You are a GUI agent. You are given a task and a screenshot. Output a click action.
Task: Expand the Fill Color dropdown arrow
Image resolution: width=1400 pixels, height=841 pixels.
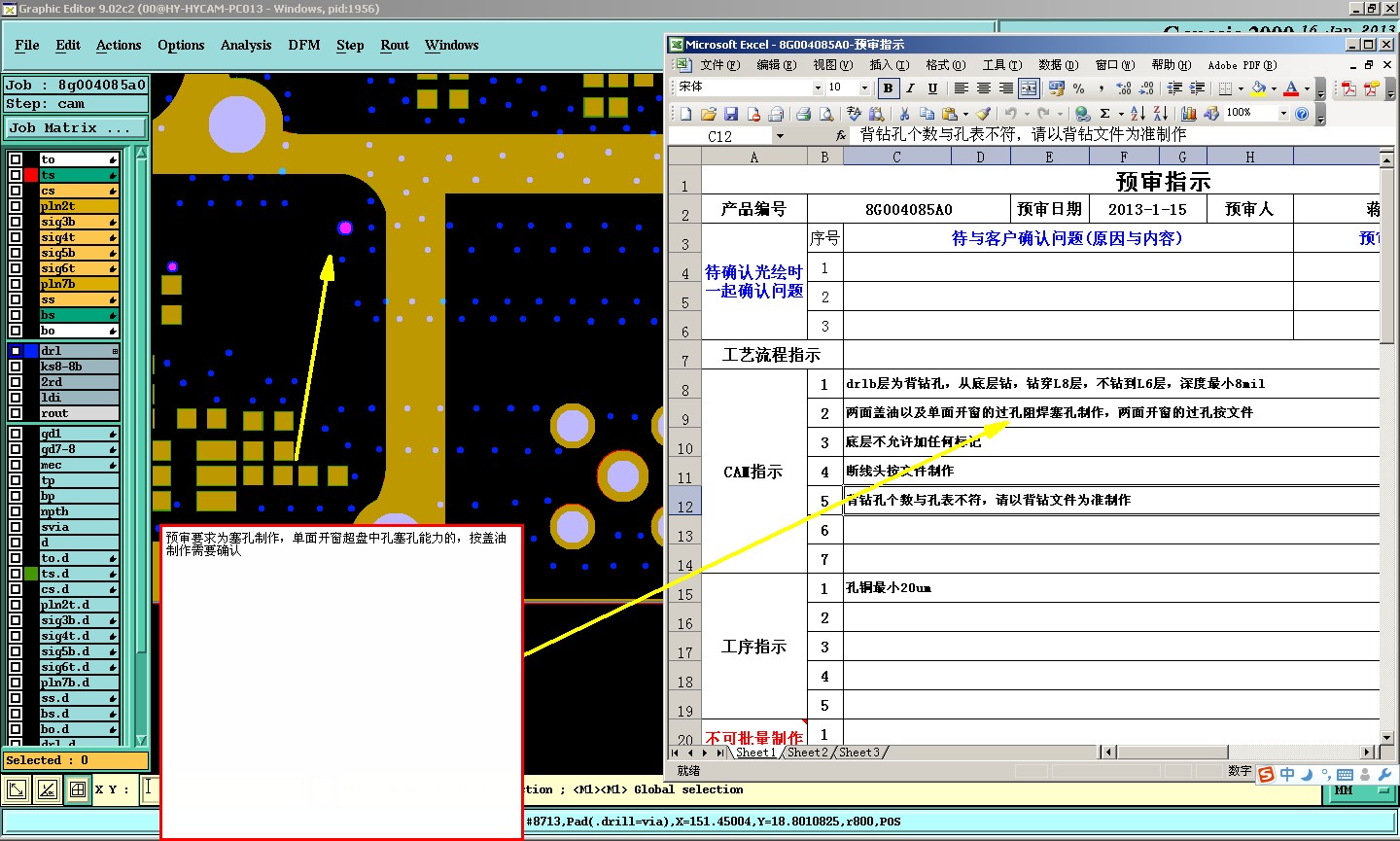1274,88
